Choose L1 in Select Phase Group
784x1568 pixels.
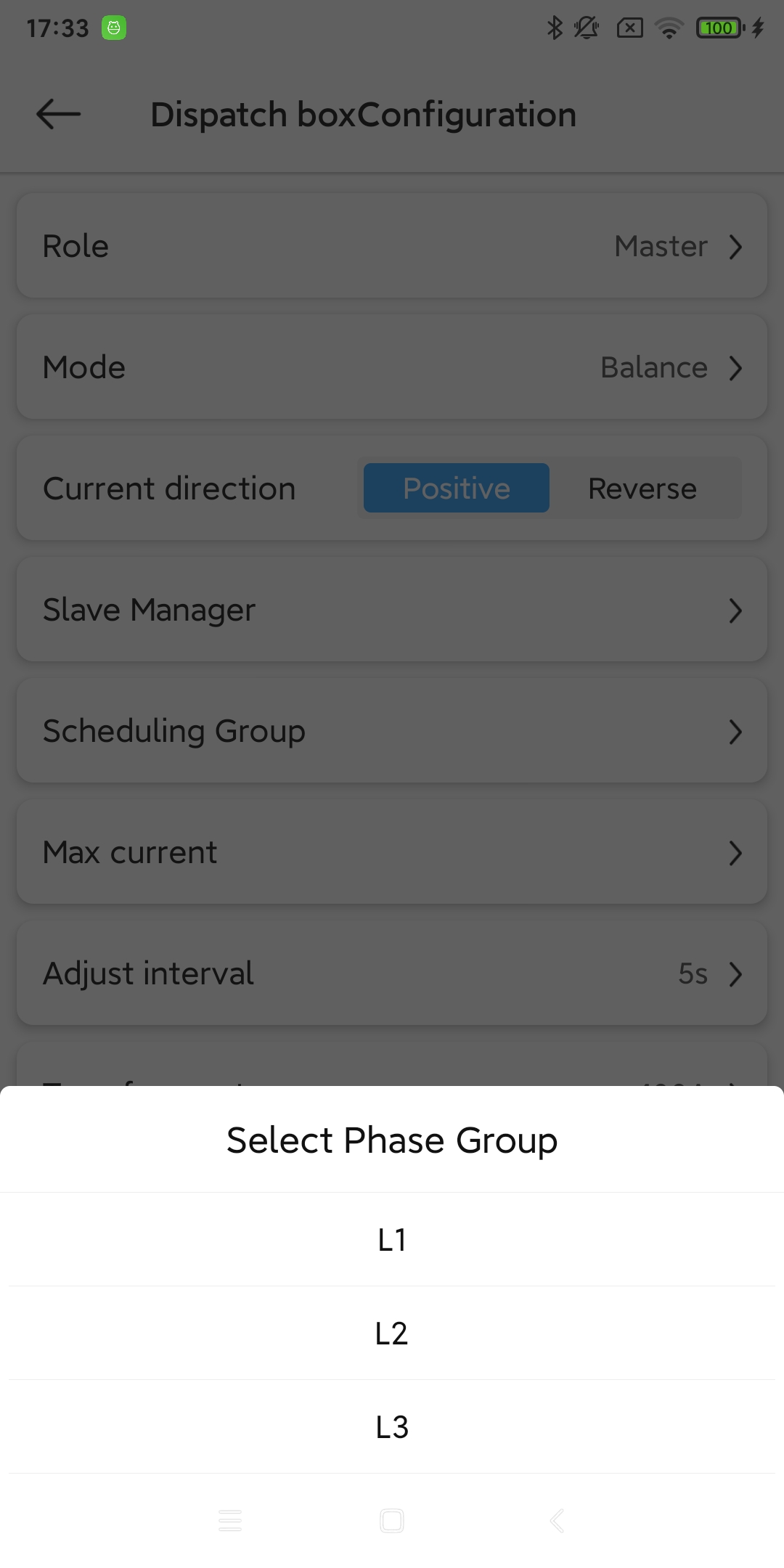tap(392, 1240)
